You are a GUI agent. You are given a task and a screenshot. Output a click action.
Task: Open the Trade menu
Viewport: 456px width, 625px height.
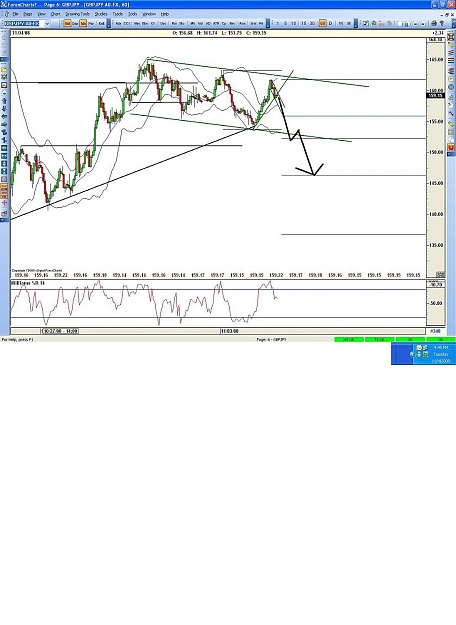click(x=118, y=14)
